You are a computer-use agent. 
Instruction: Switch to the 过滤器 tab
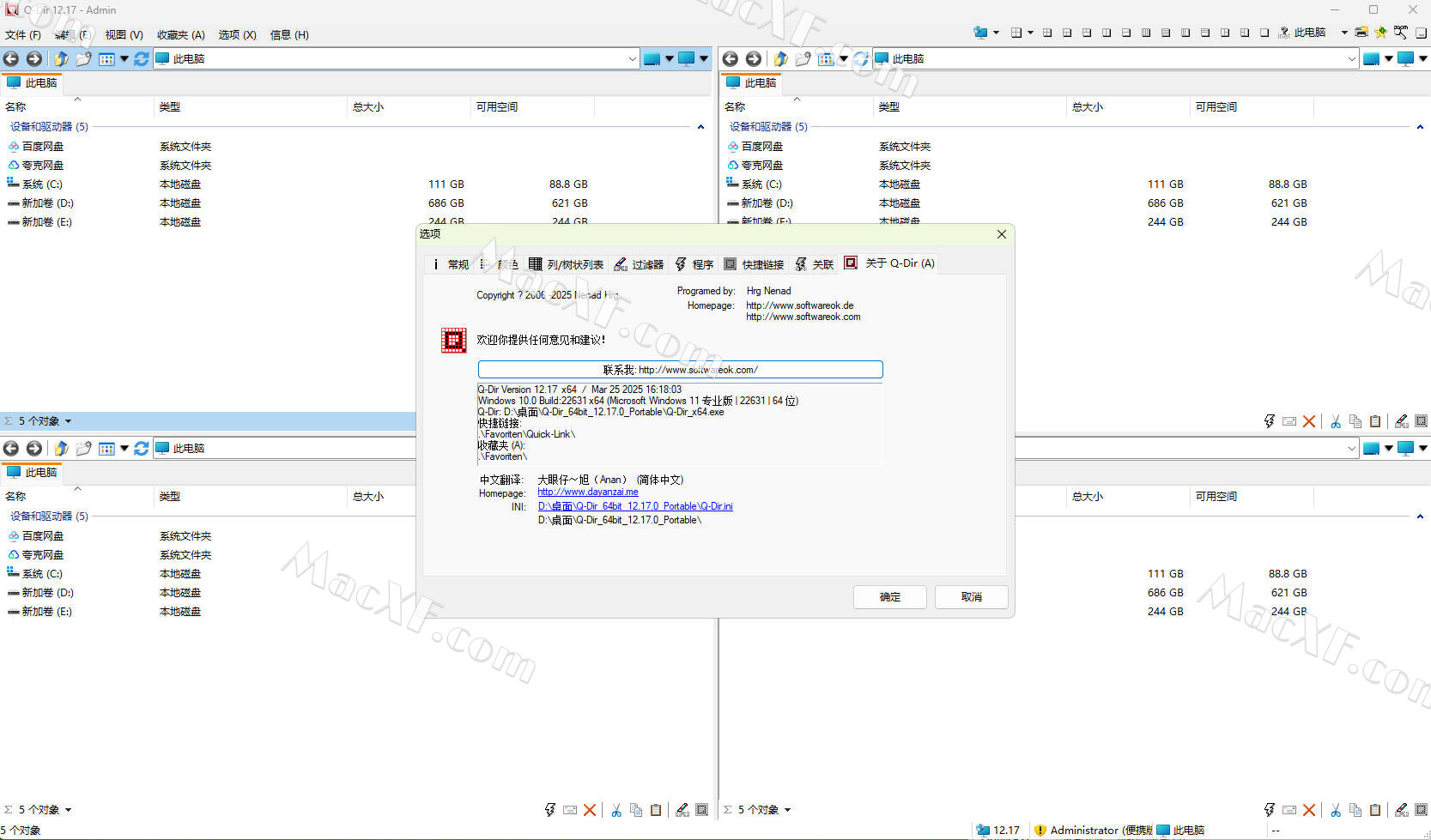[639, 264]
